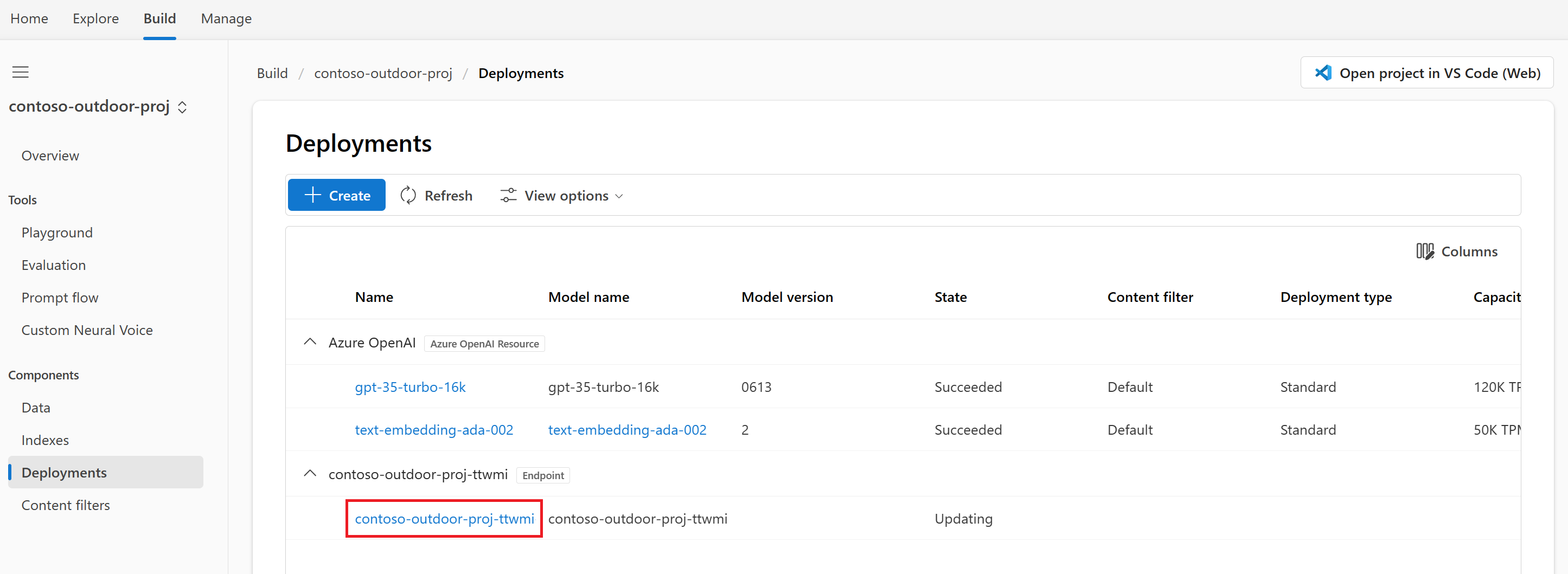Click the Build breadcrumb link
The image size is (1568, 574).
[x=272, y=74]
